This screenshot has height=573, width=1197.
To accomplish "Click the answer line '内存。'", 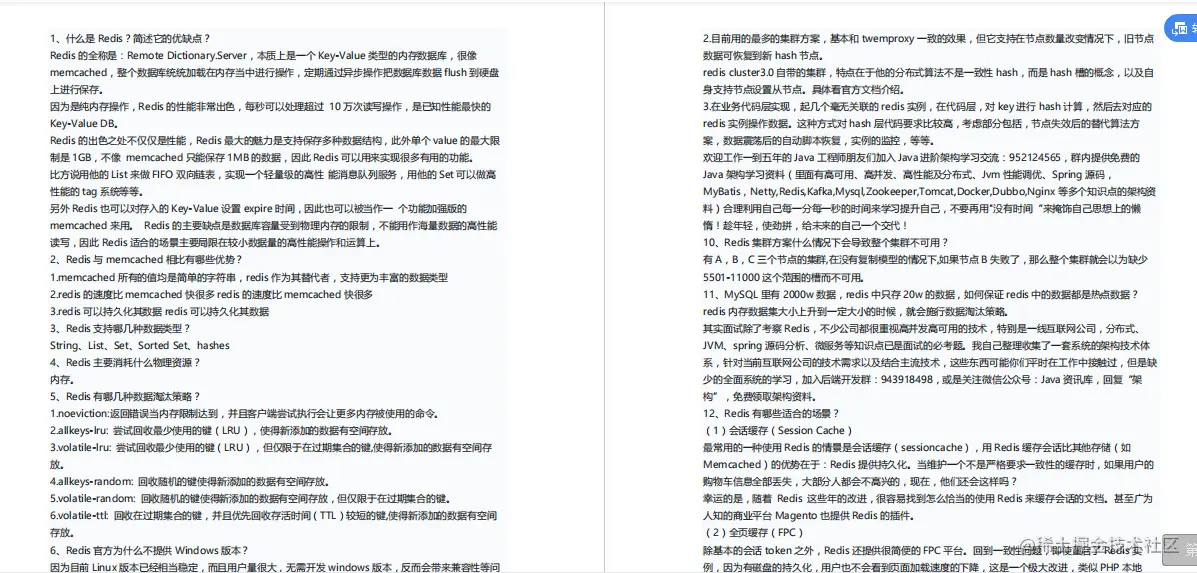I will tap(63, 379).
